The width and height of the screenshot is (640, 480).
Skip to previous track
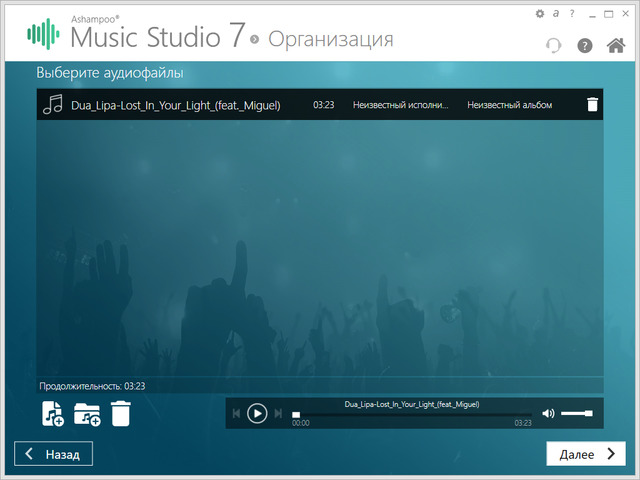236,413
